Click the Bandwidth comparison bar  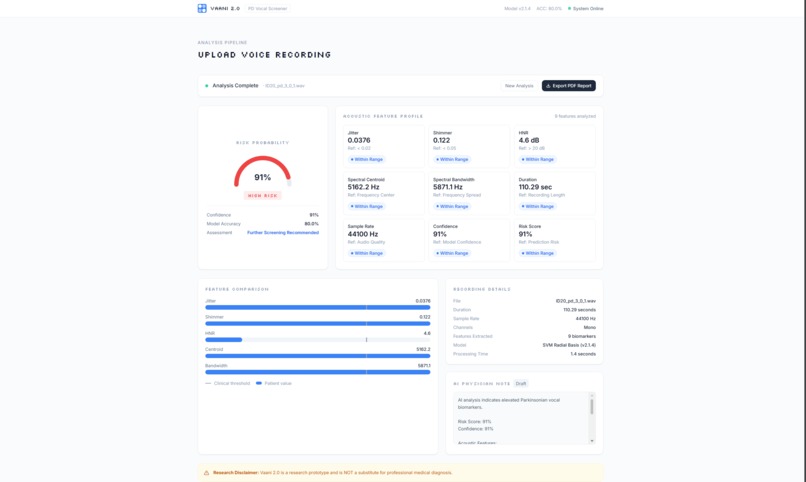pos(318,372)
